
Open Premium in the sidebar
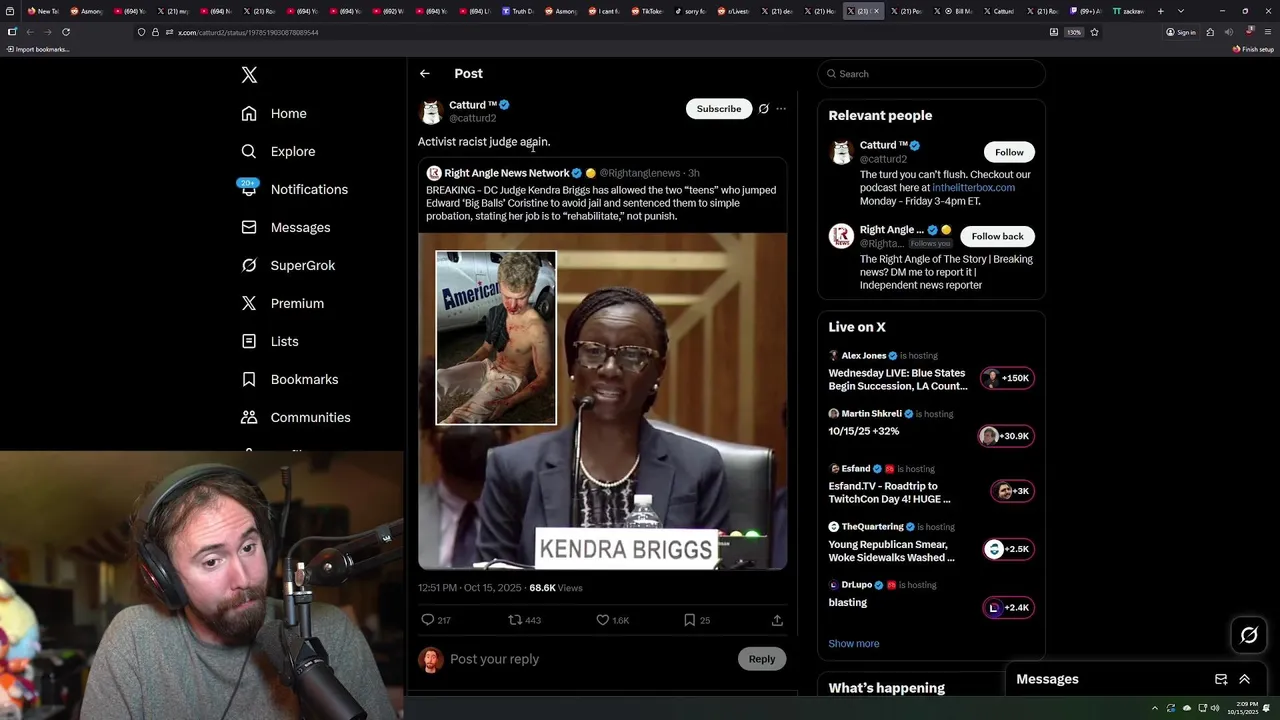pos(282,304)
